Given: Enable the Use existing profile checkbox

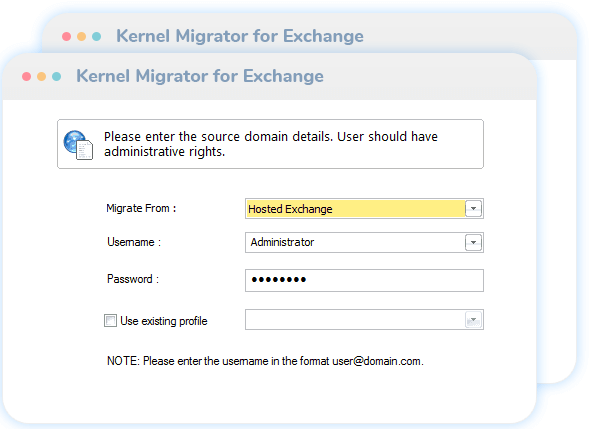Looking at the screenshot, I should click(x=110, y=321).
